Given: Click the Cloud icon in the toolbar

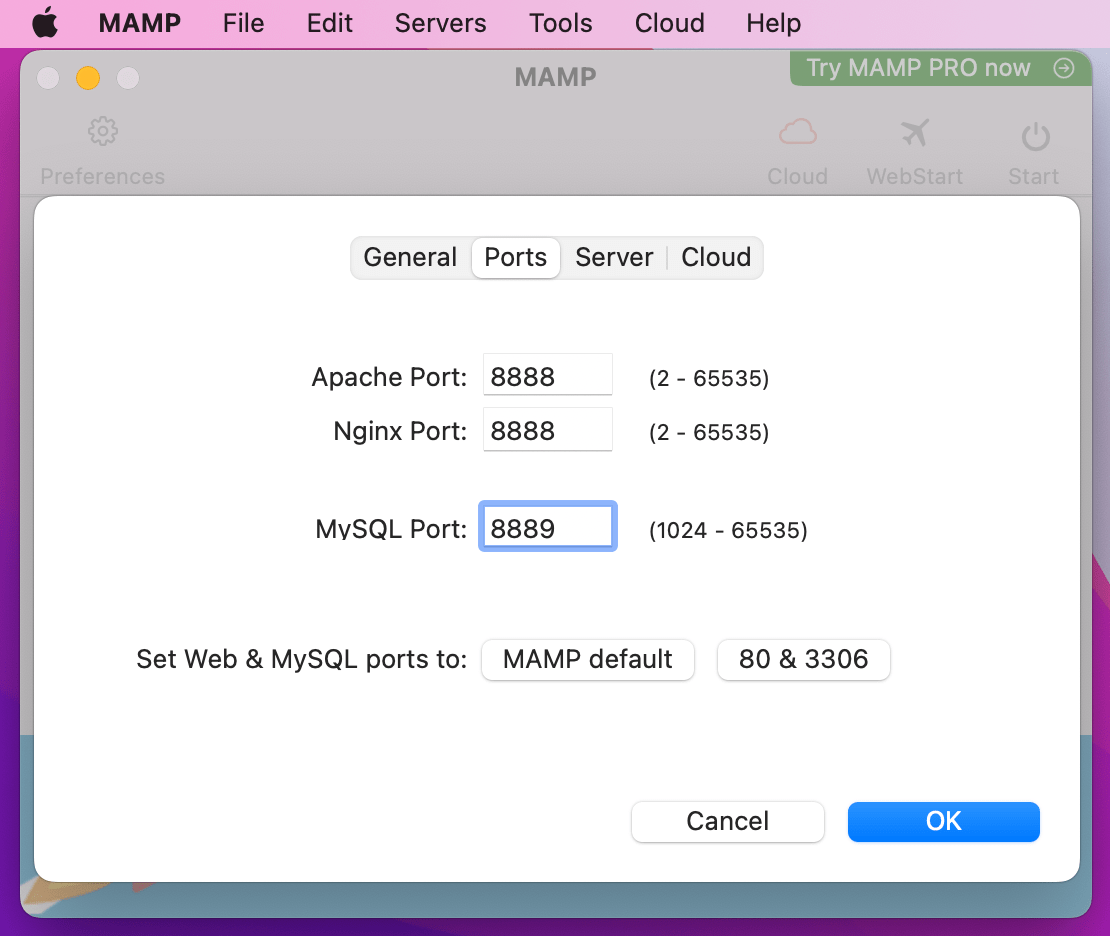Looking at the screenshot, I should coord(797,131).
